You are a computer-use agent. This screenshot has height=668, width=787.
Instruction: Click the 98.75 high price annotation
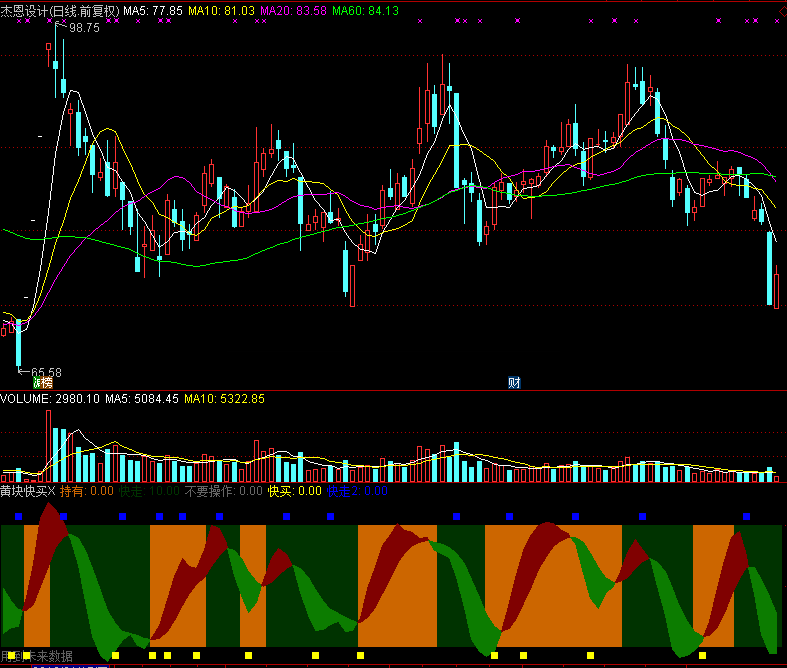click(84, 28)
